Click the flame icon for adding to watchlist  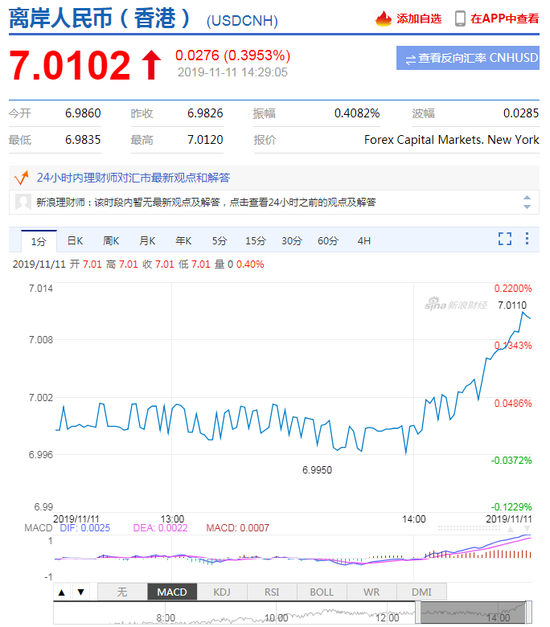(383, 18)
